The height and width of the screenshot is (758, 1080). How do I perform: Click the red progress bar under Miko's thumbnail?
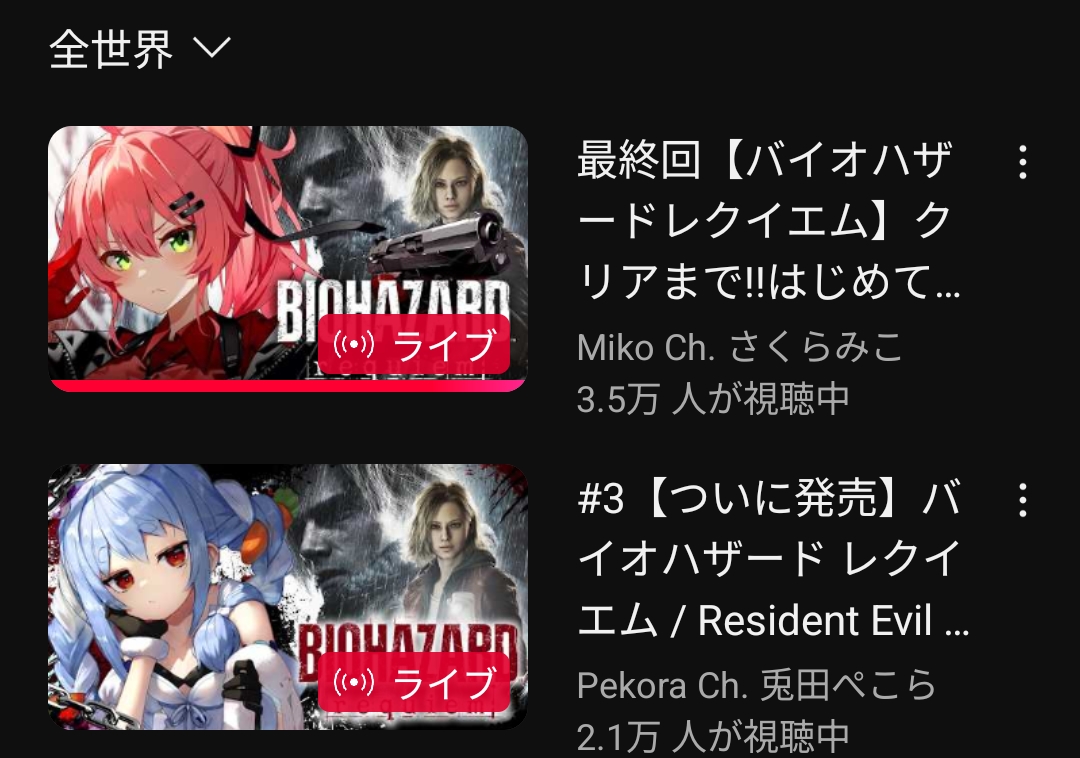coord(288,385)
